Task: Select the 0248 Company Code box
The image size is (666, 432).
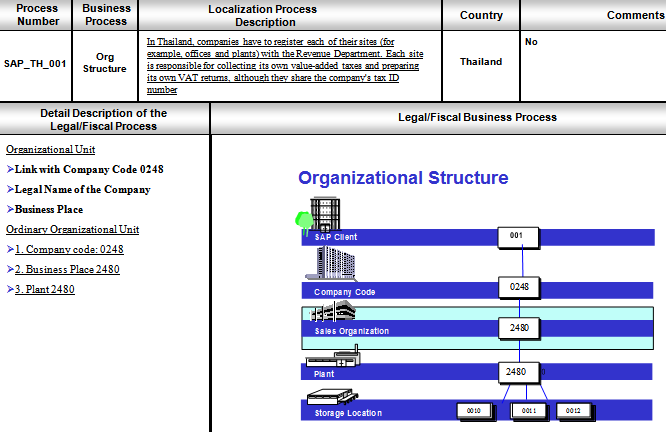Action: tap(519, 288)
